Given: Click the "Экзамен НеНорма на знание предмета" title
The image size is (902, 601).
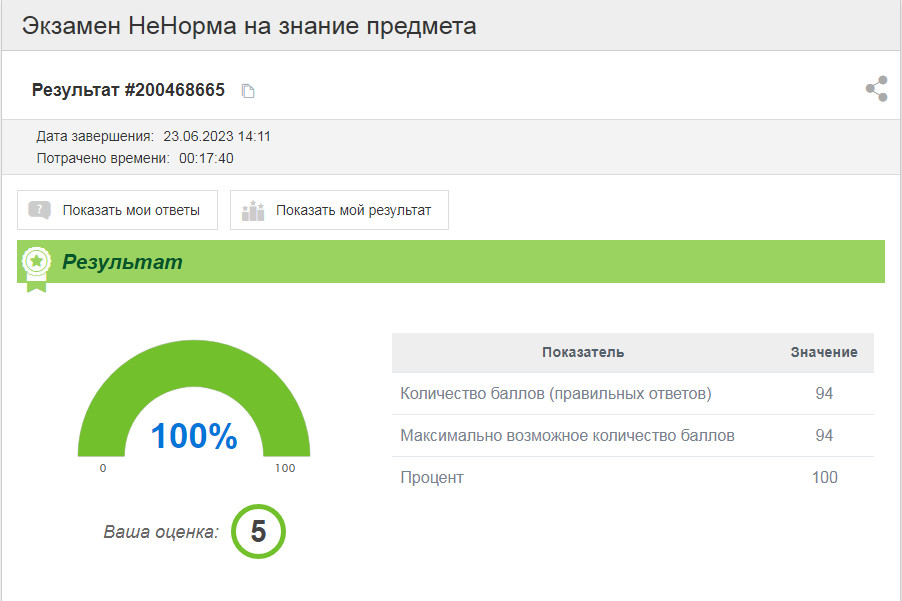Looking at the screenshot, I should [249, 26].
